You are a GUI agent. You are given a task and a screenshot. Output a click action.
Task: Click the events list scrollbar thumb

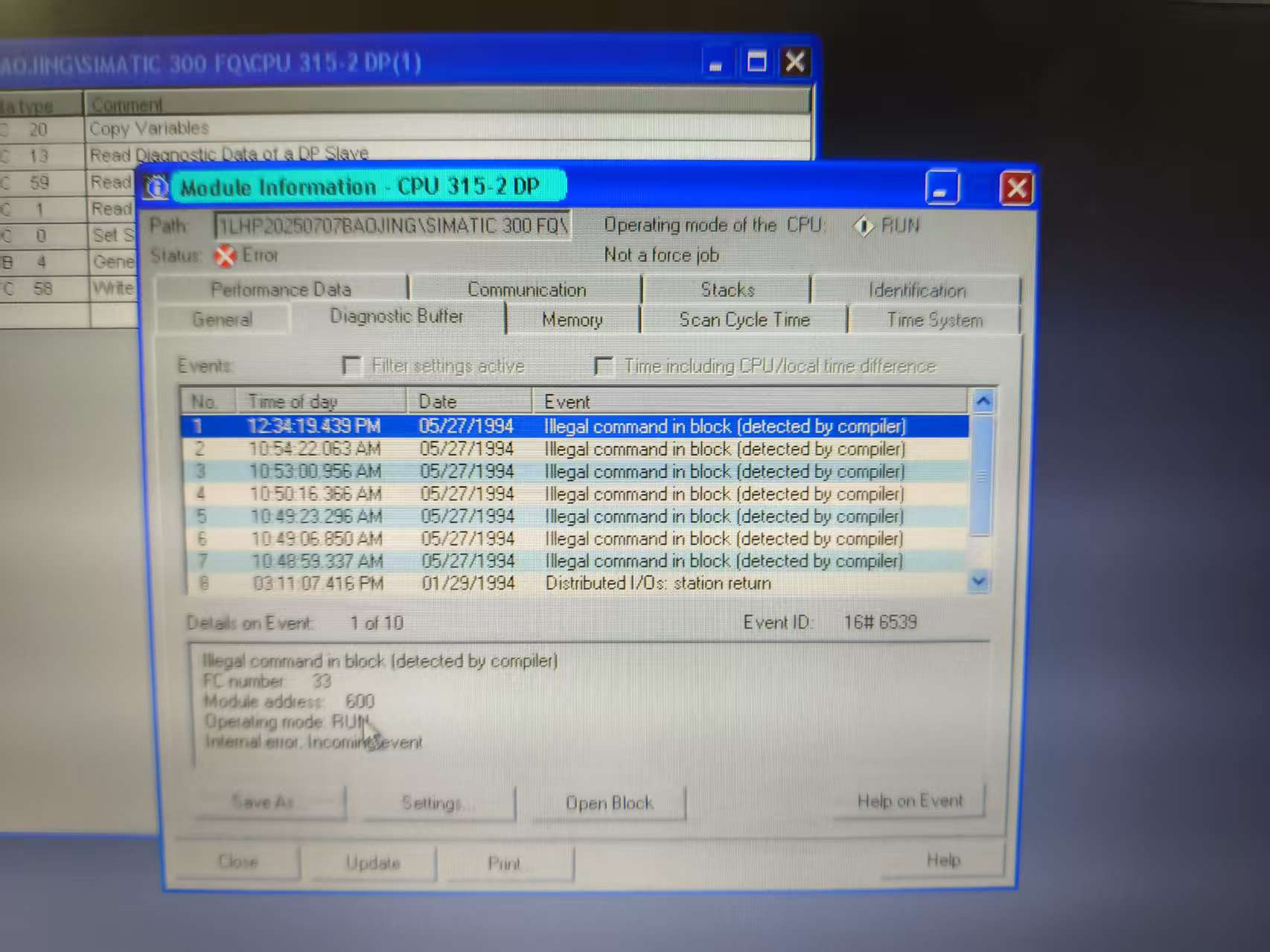[981, 475]
